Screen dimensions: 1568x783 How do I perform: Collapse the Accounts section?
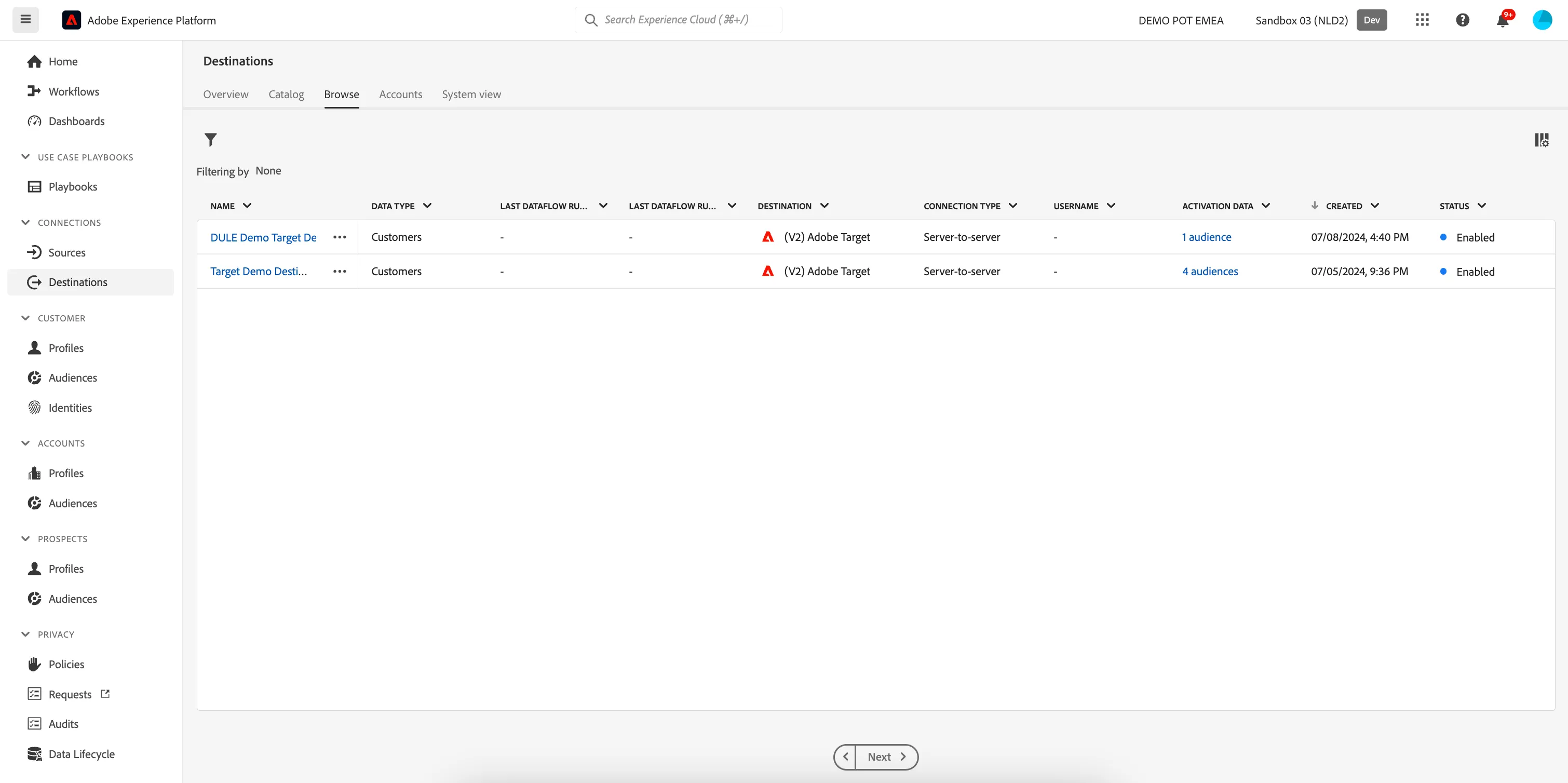pos(25,443)
